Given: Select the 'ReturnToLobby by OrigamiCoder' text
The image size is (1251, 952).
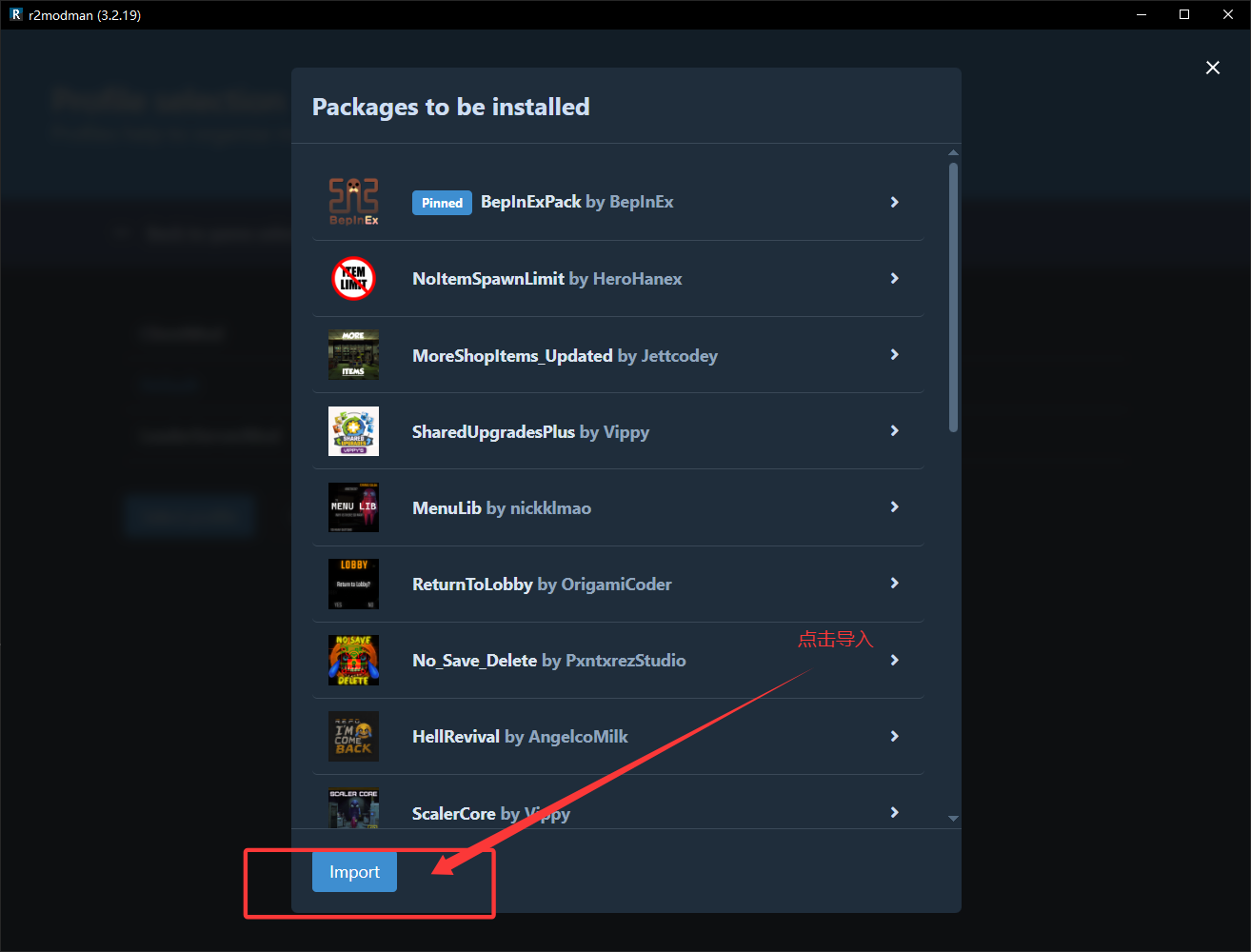Looking at the screenshot, I should [x=542, y=584].
